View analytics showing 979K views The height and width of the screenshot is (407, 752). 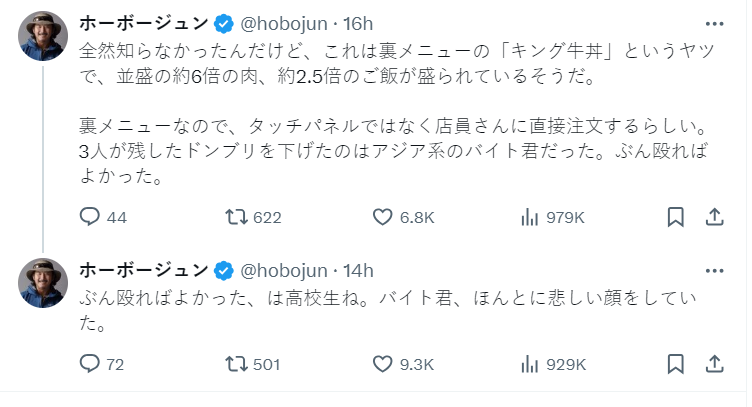point(530,217)
